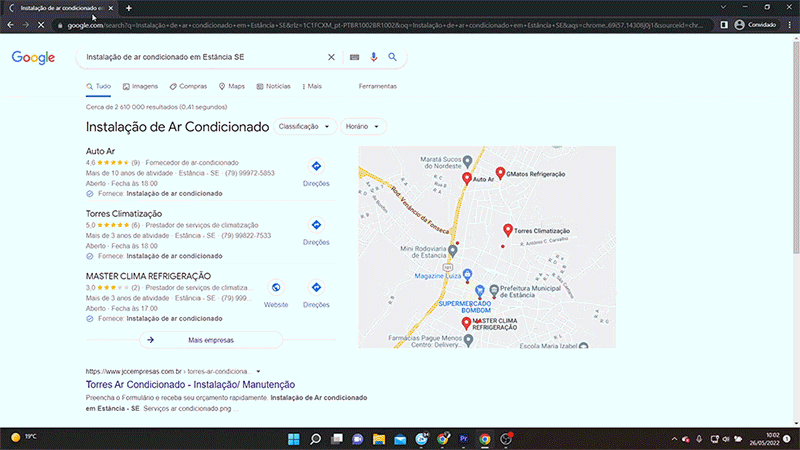Expand the Mais search categories menu
The width and height of the screenshot is (800, 450).
(x=312, y=86)
